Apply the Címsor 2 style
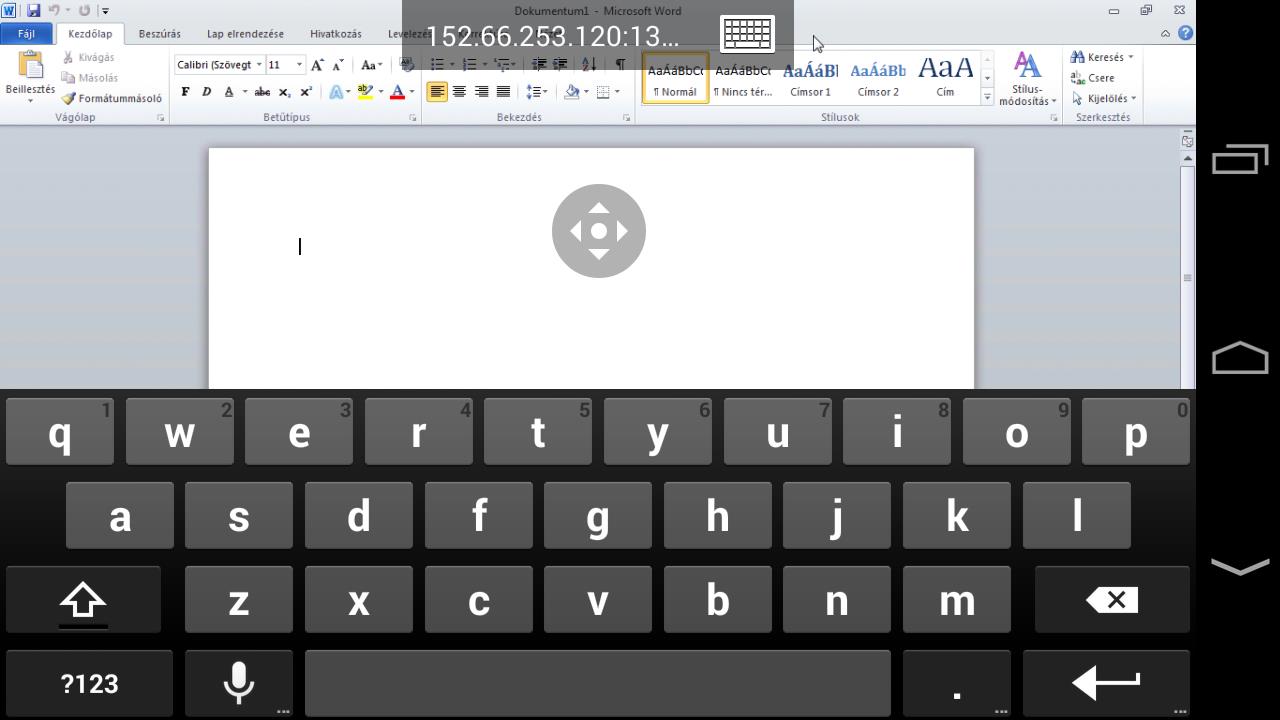 point(878,78)
